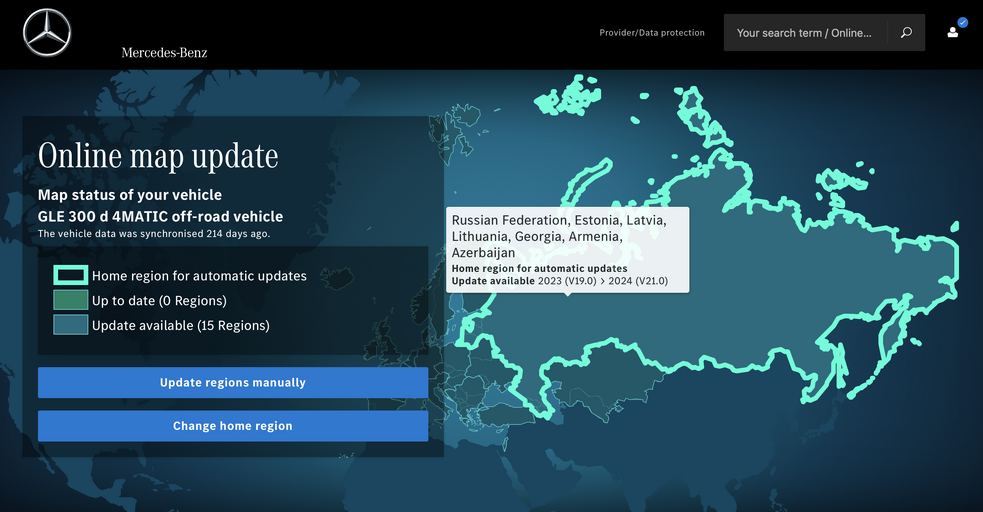Click the Update regions manually button
This screenshot has width=983, height=512.
233,382
